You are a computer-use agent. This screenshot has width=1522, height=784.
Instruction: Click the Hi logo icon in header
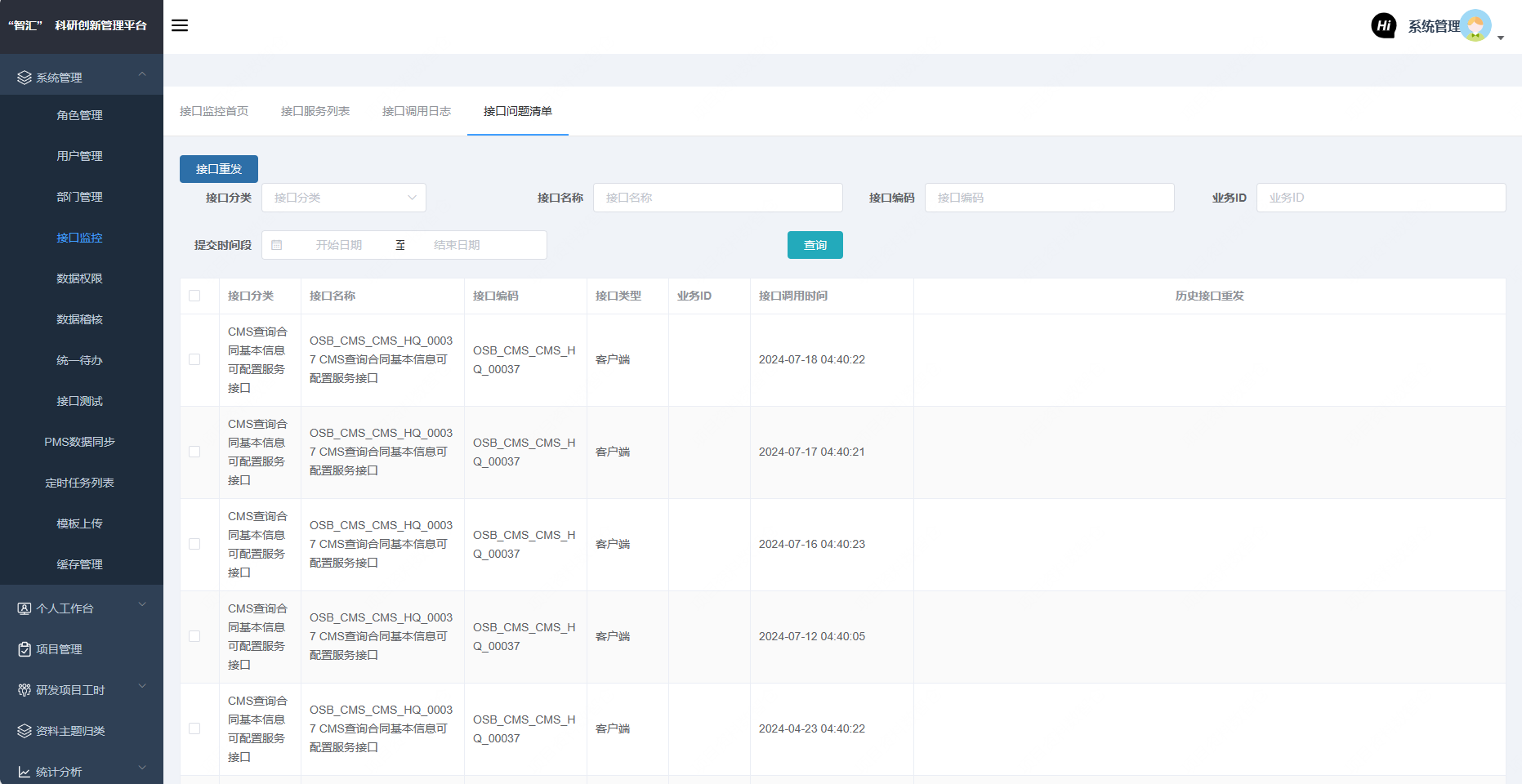tap(1383, 25)
